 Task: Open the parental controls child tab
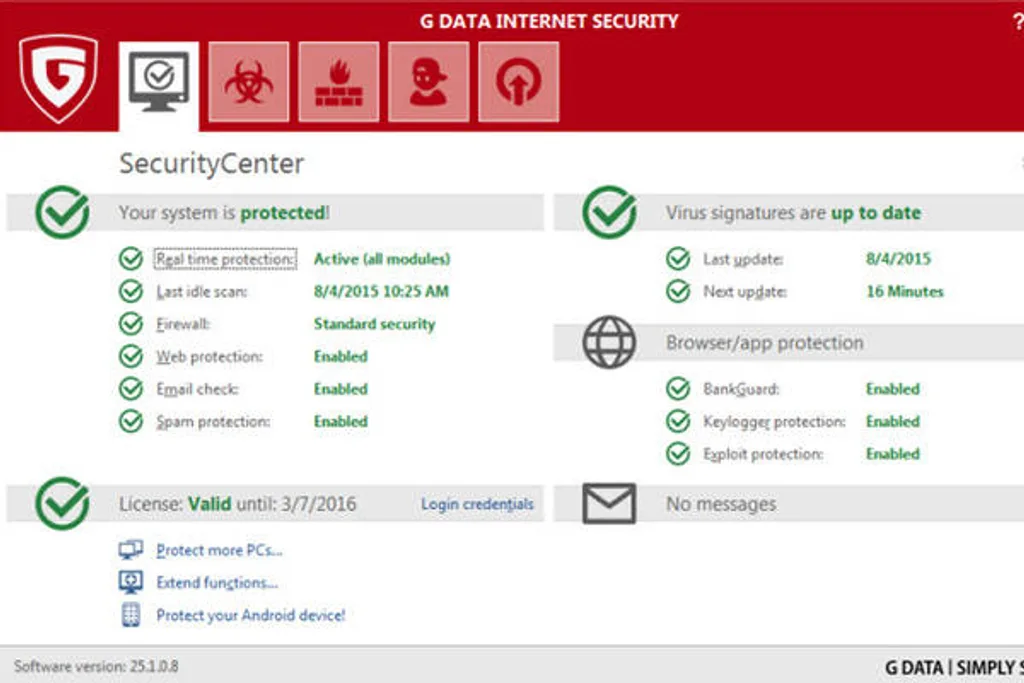(x=428, y=82)
